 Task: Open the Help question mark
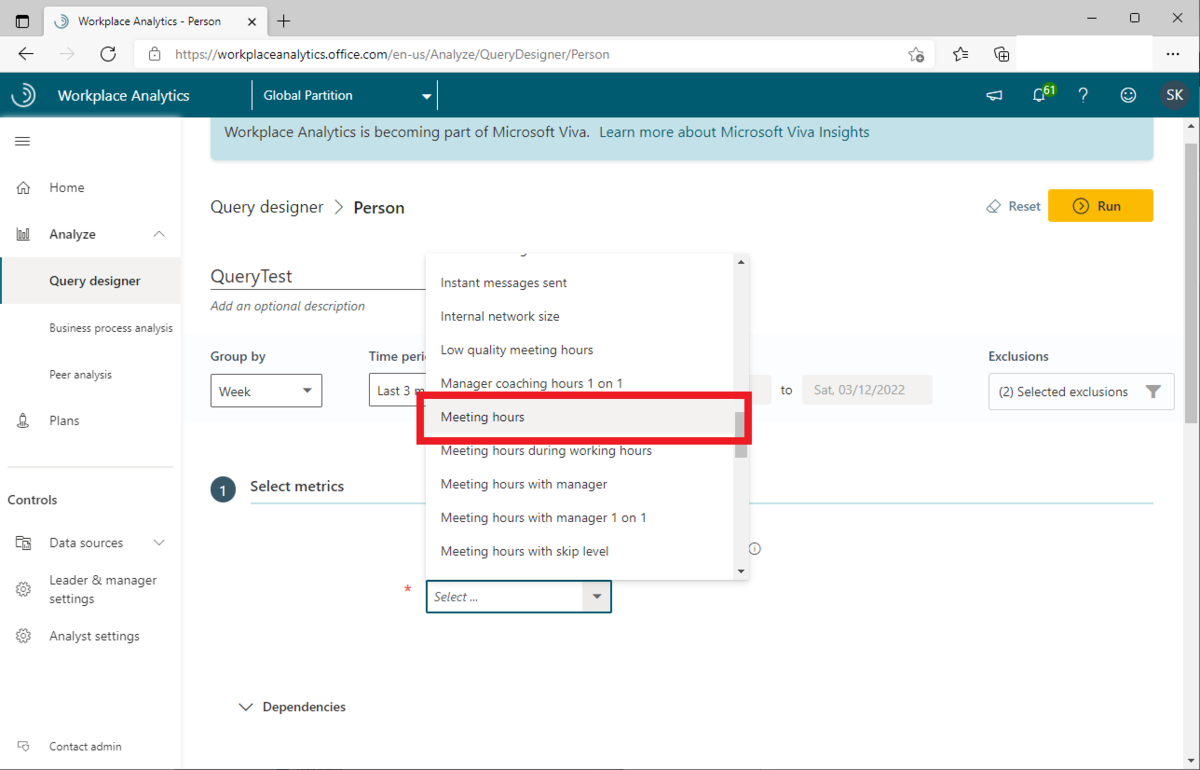point(1083,95)
